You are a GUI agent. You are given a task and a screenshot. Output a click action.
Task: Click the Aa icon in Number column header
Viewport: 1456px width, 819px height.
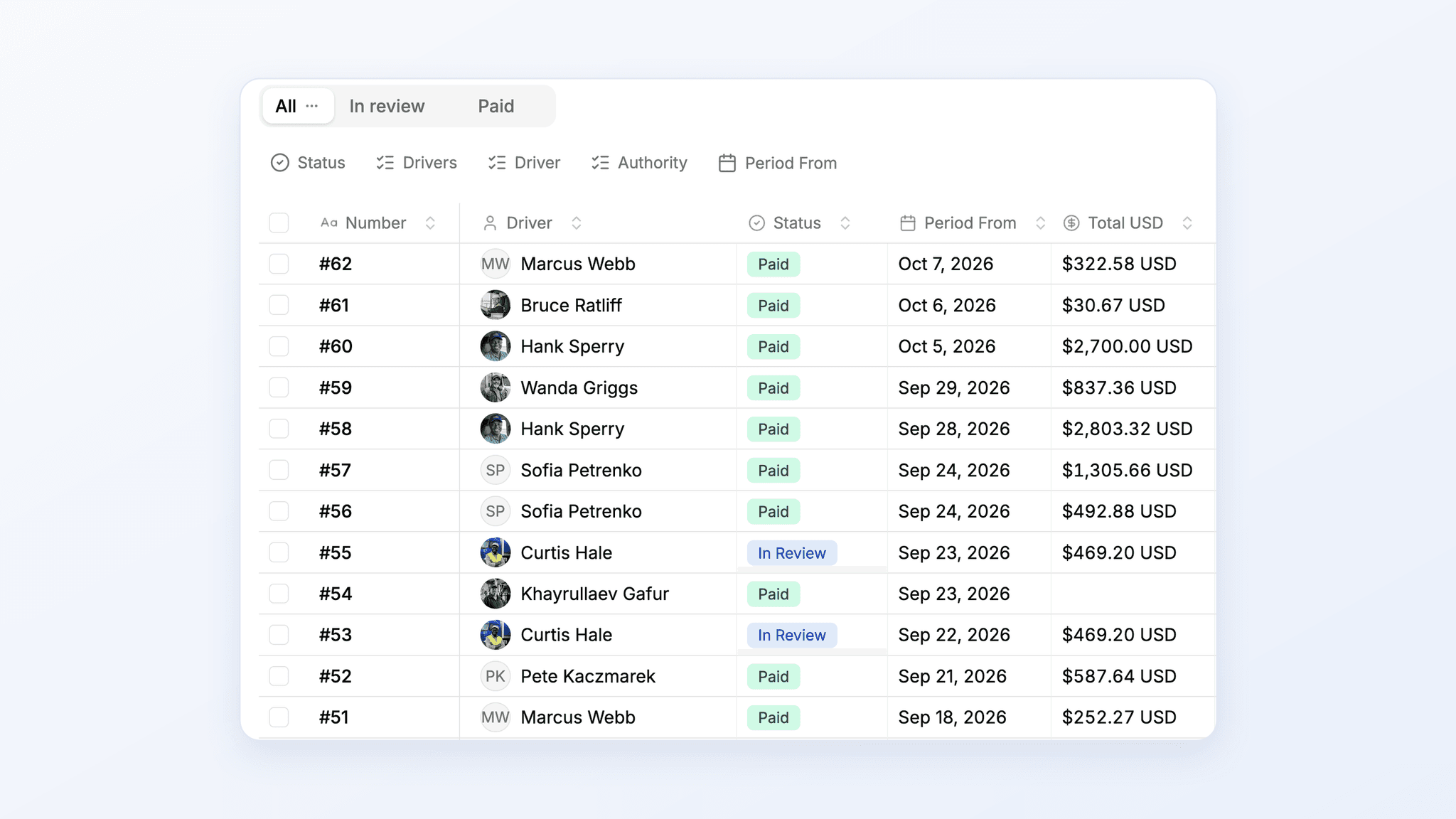328,223
